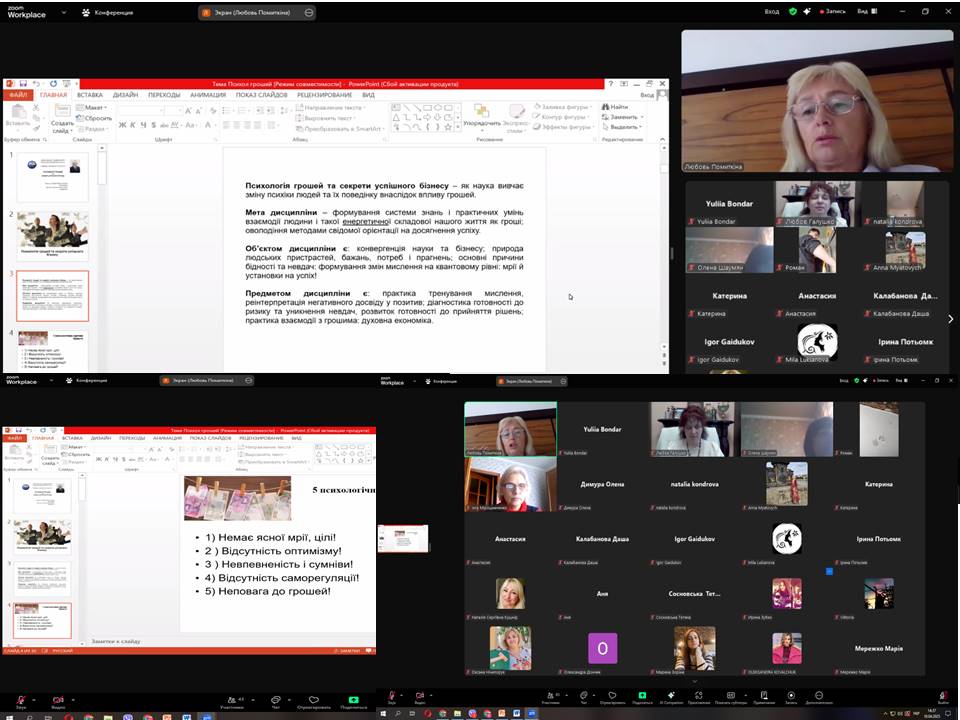Show next participants page with right arrow

pos(950,319)
